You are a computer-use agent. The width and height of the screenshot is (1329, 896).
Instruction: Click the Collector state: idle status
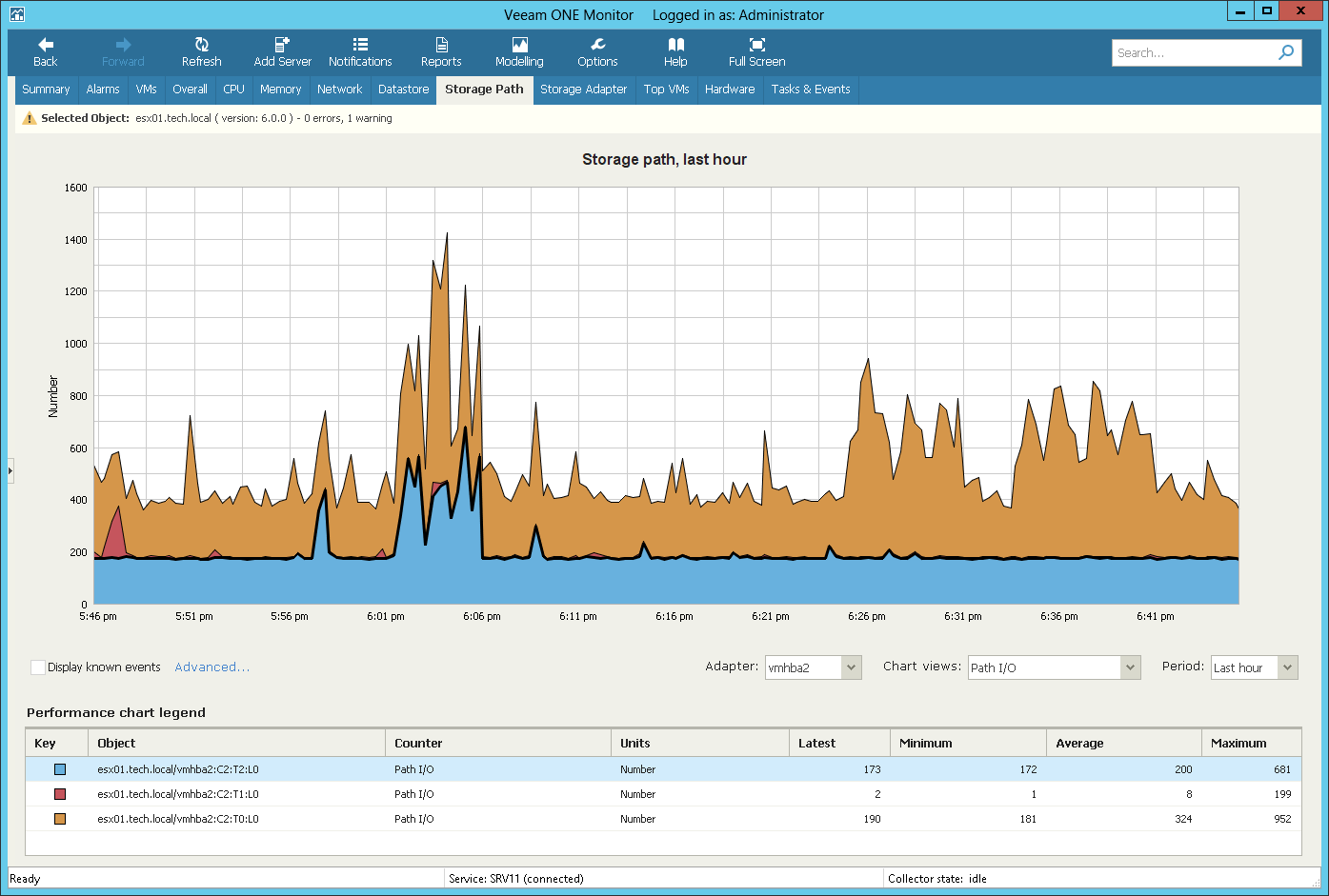[x=936, y=879]
